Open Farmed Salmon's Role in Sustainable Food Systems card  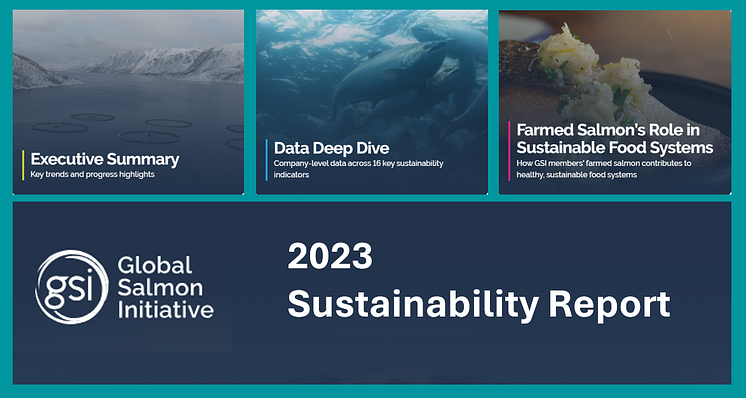click(615, 102)
